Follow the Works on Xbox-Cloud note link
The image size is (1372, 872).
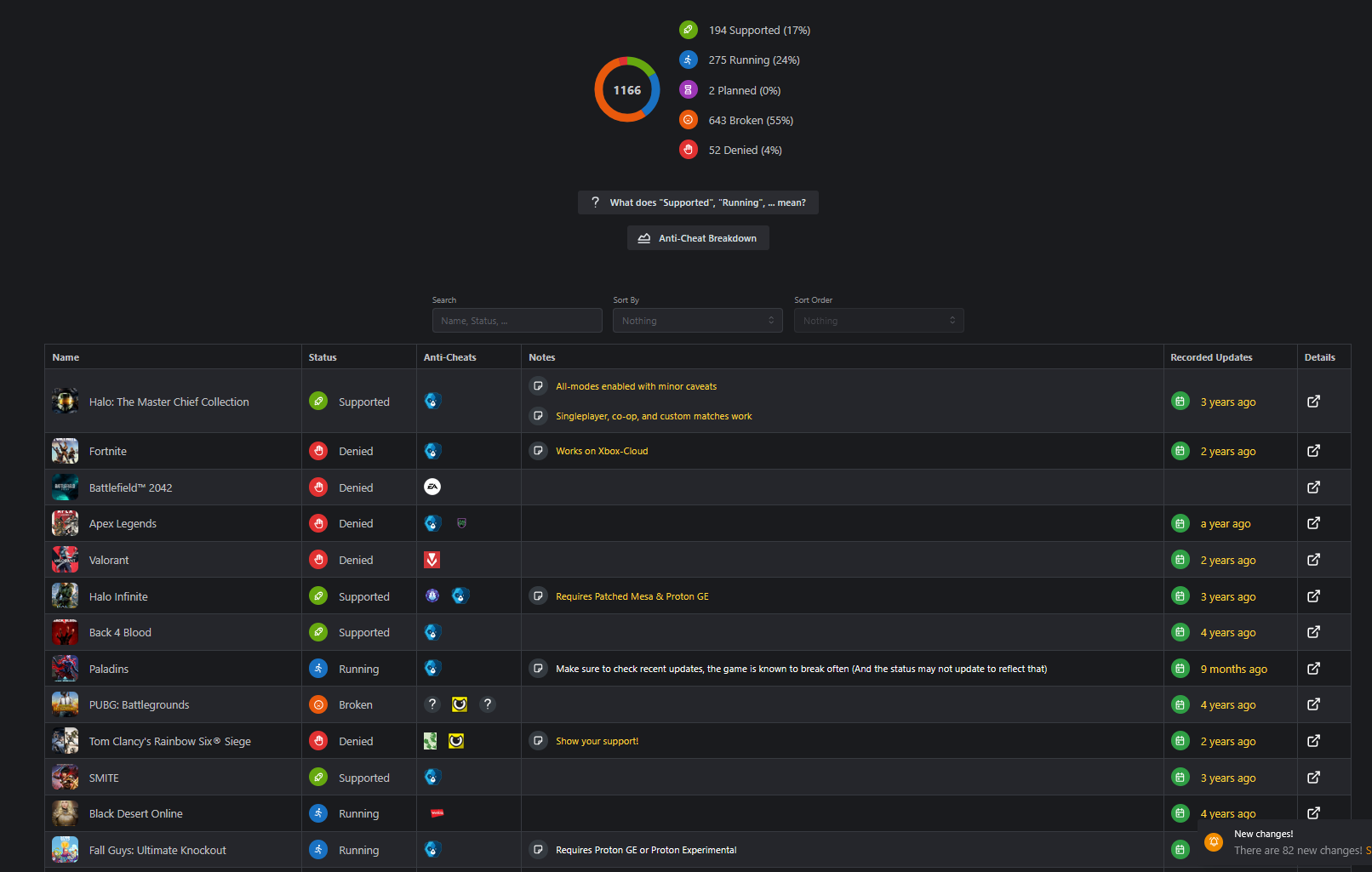tap(602, 451)
